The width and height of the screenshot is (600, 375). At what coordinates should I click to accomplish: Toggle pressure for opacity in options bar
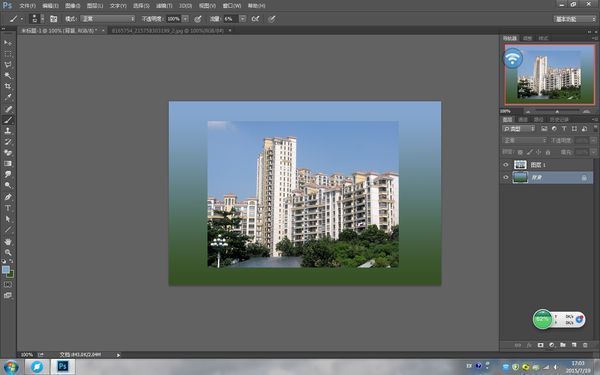click(198, 19)
